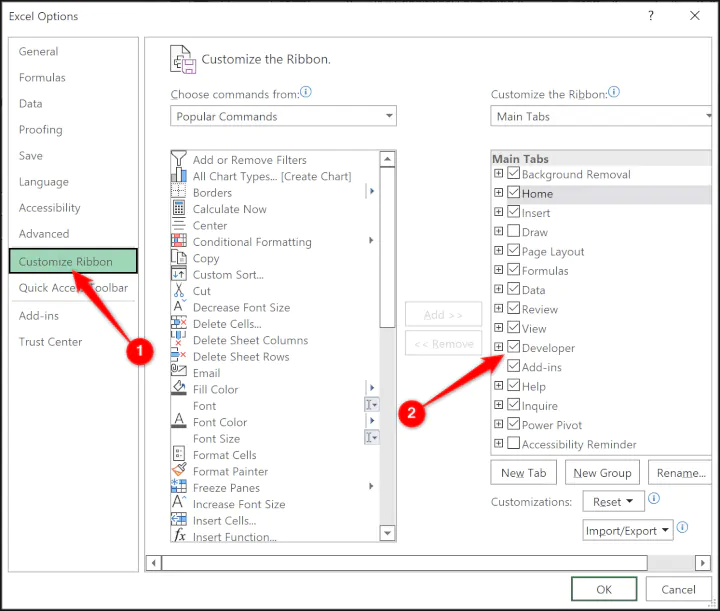Image resolution: width=720 pixels, height=611 pixels.
Task: Click the help question mark in title bar
Action: (x=651, y=16)
